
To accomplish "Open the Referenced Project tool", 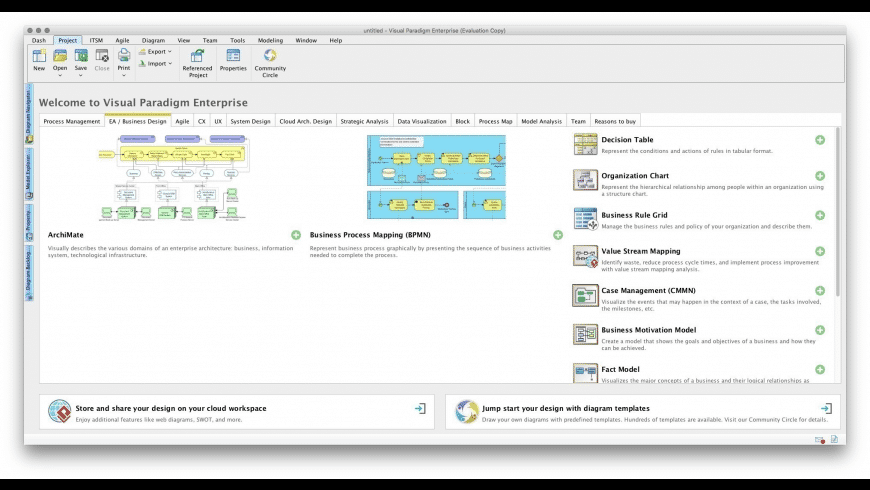I will 198,56.
